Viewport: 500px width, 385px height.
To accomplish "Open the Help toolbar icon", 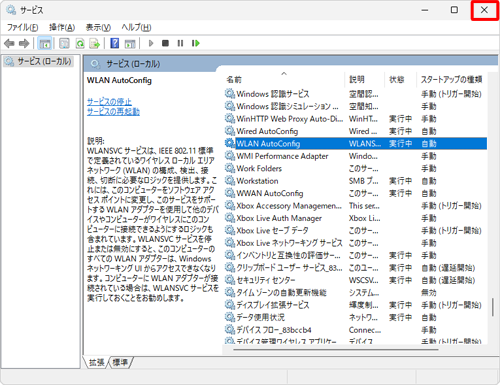I will [x=114, y=43].
